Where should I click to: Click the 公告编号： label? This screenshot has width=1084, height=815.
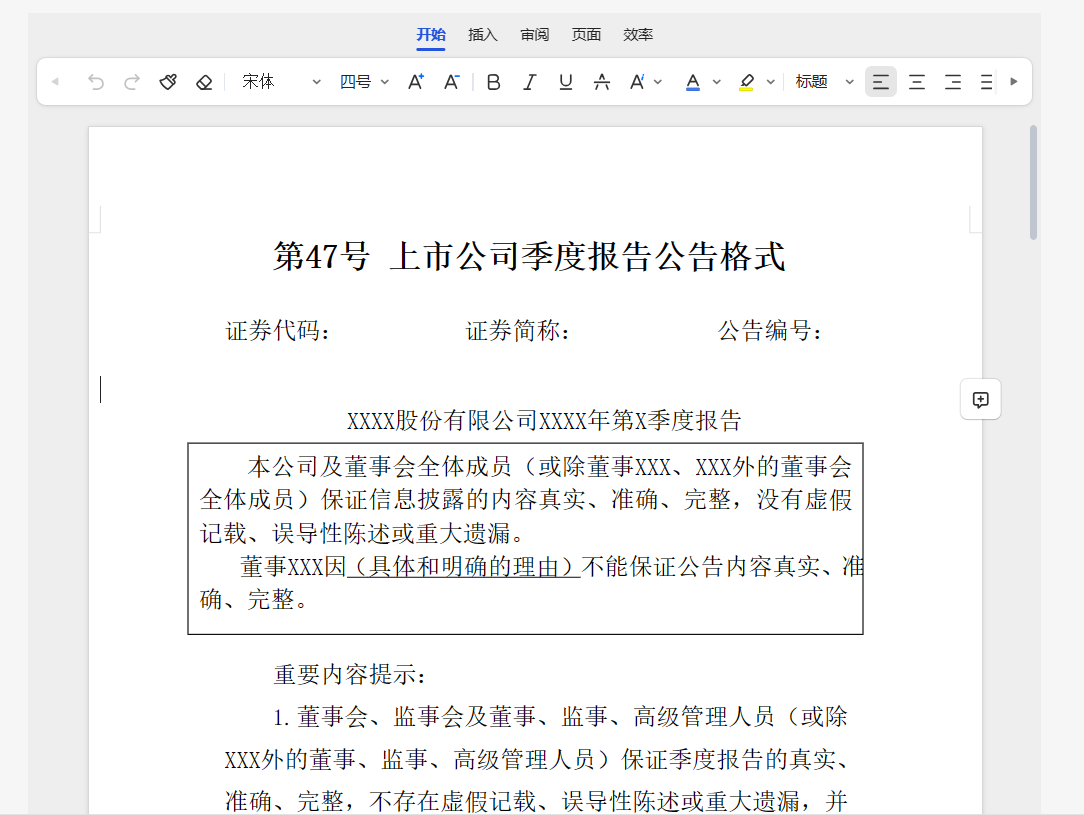coord(771,331)
